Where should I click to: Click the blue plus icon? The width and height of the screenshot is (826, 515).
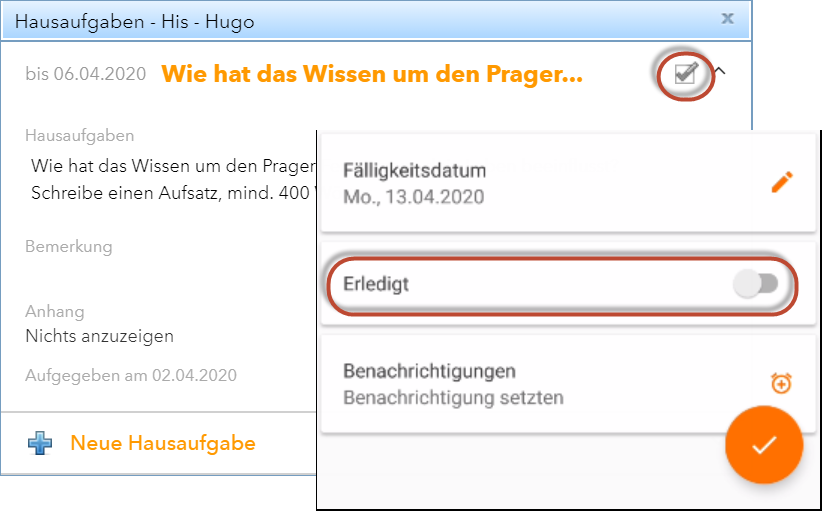point(40,443)
